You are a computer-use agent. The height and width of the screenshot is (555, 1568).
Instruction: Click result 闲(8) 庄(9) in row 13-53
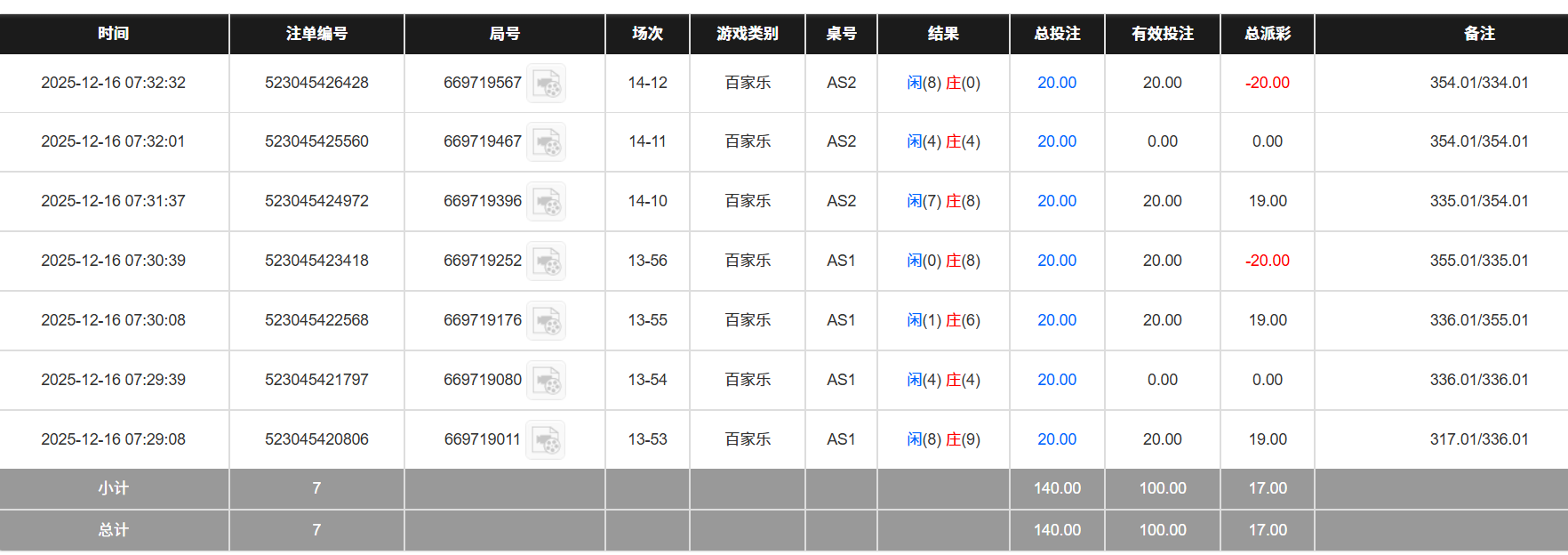pyautogui.click(x=943, y=439)
